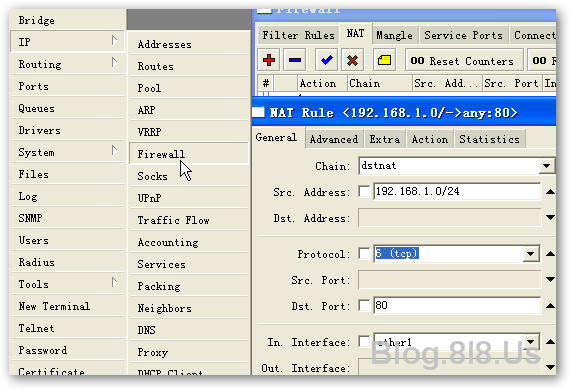Disable rule with red X icon
571x390 pixels.
pyautogui.click(x=352, y=60)
